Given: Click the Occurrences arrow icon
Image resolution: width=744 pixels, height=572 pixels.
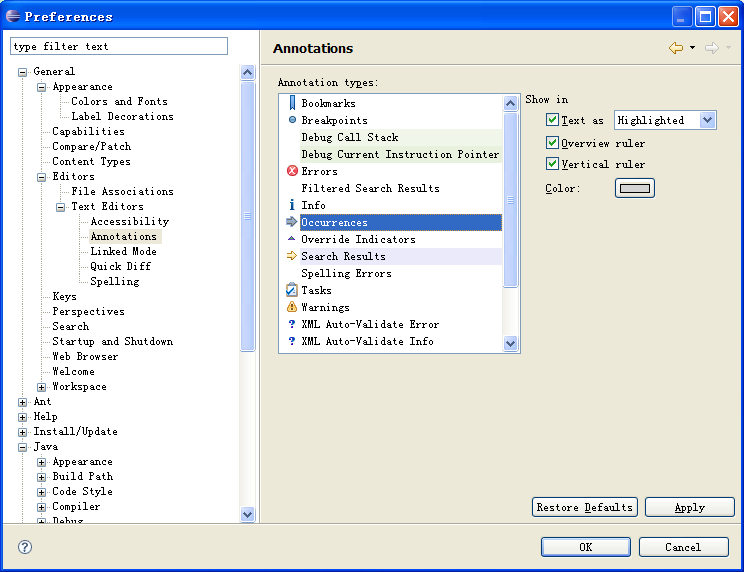Looking at the screenshot, I should pos(292,222).
